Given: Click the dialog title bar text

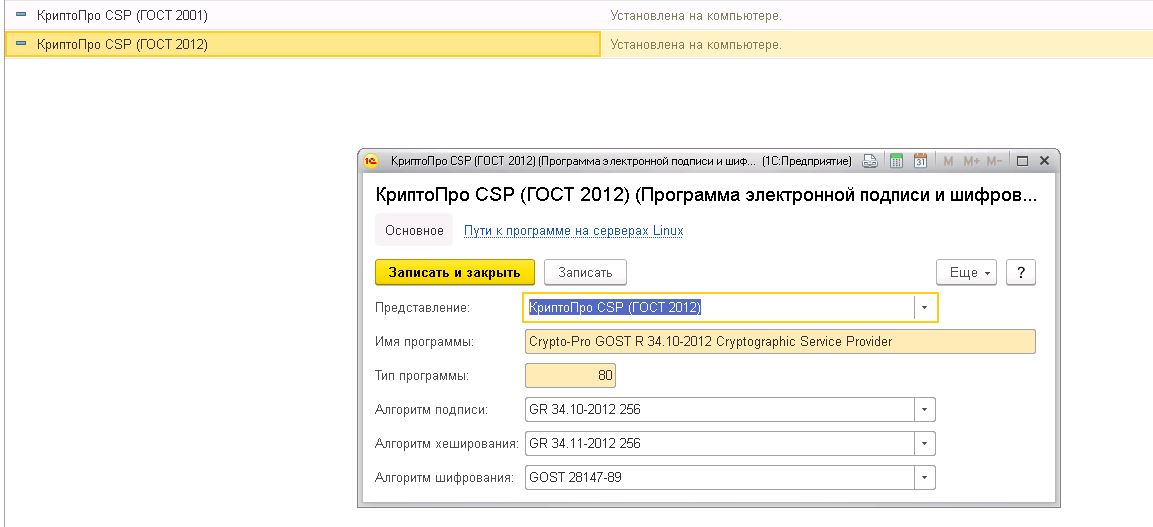Looking at the screenshot, I should pyautogui.click(x=620, y=161).
